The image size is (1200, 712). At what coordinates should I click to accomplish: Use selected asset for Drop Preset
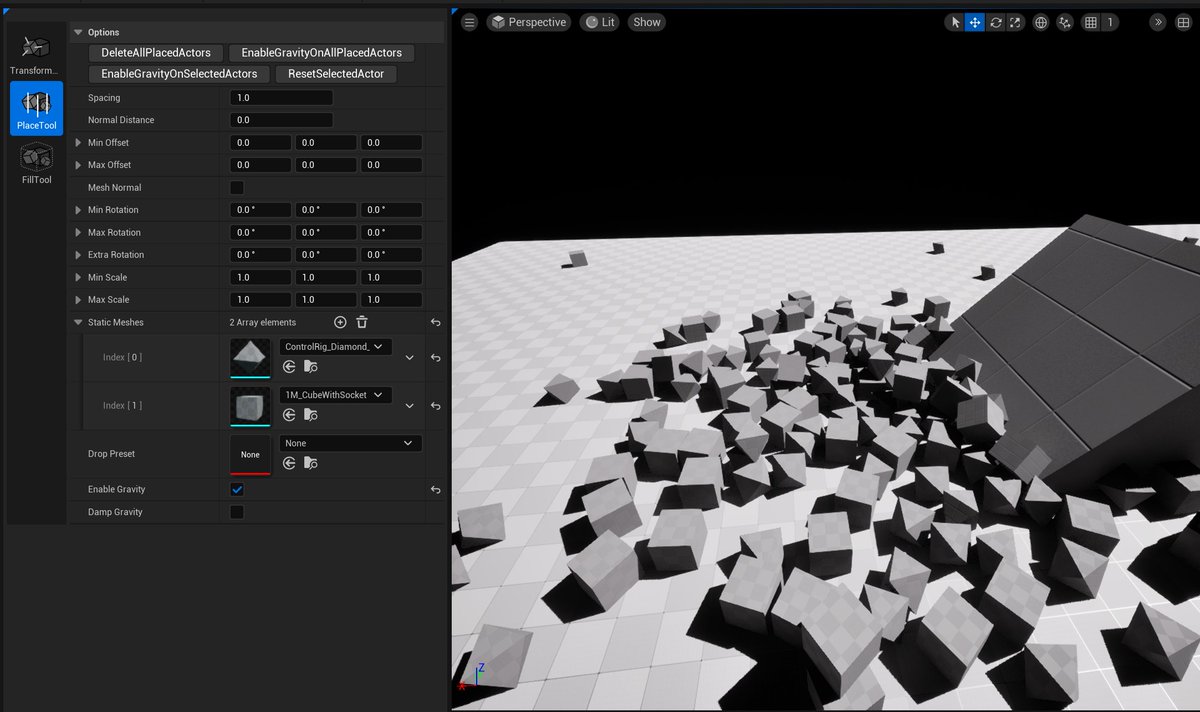[289, 462]
